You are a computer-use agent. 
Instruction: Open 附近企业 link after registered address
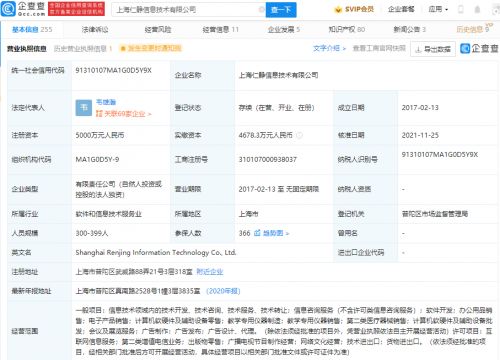pyautogui.click(x=210, y=272)
